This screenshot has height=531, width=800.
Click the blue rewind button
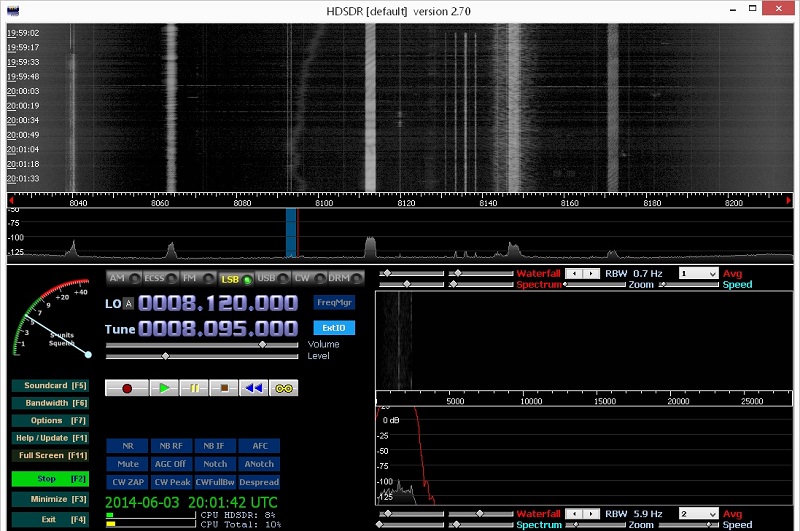[x=255, y=388]
